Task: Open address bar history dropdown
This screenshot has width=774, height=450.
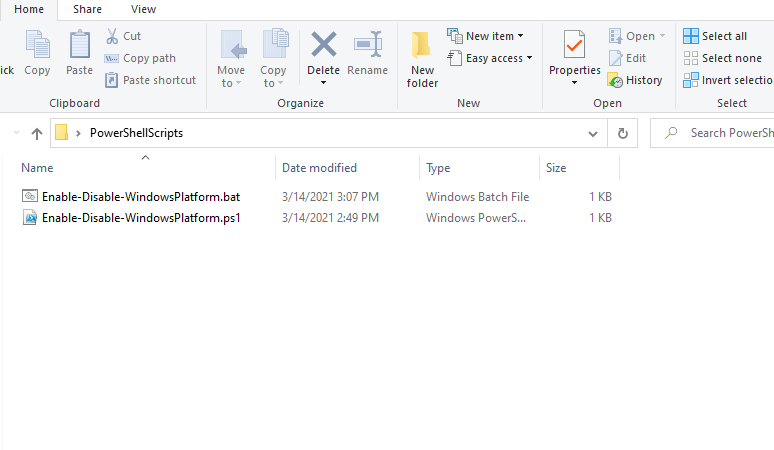Action: click(593, 134)
